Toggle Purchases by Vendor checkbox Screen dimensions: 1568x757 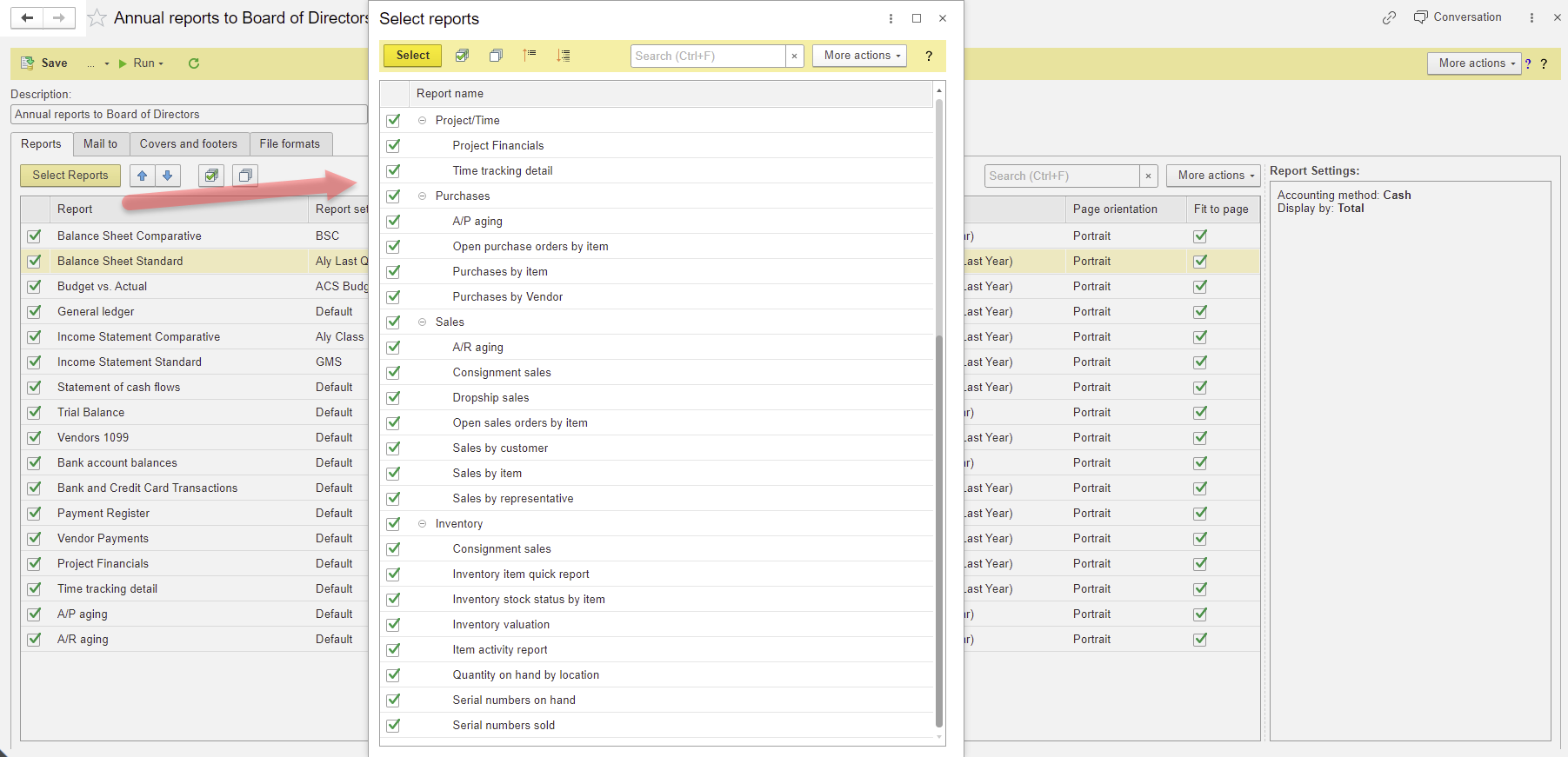(393, 296)
